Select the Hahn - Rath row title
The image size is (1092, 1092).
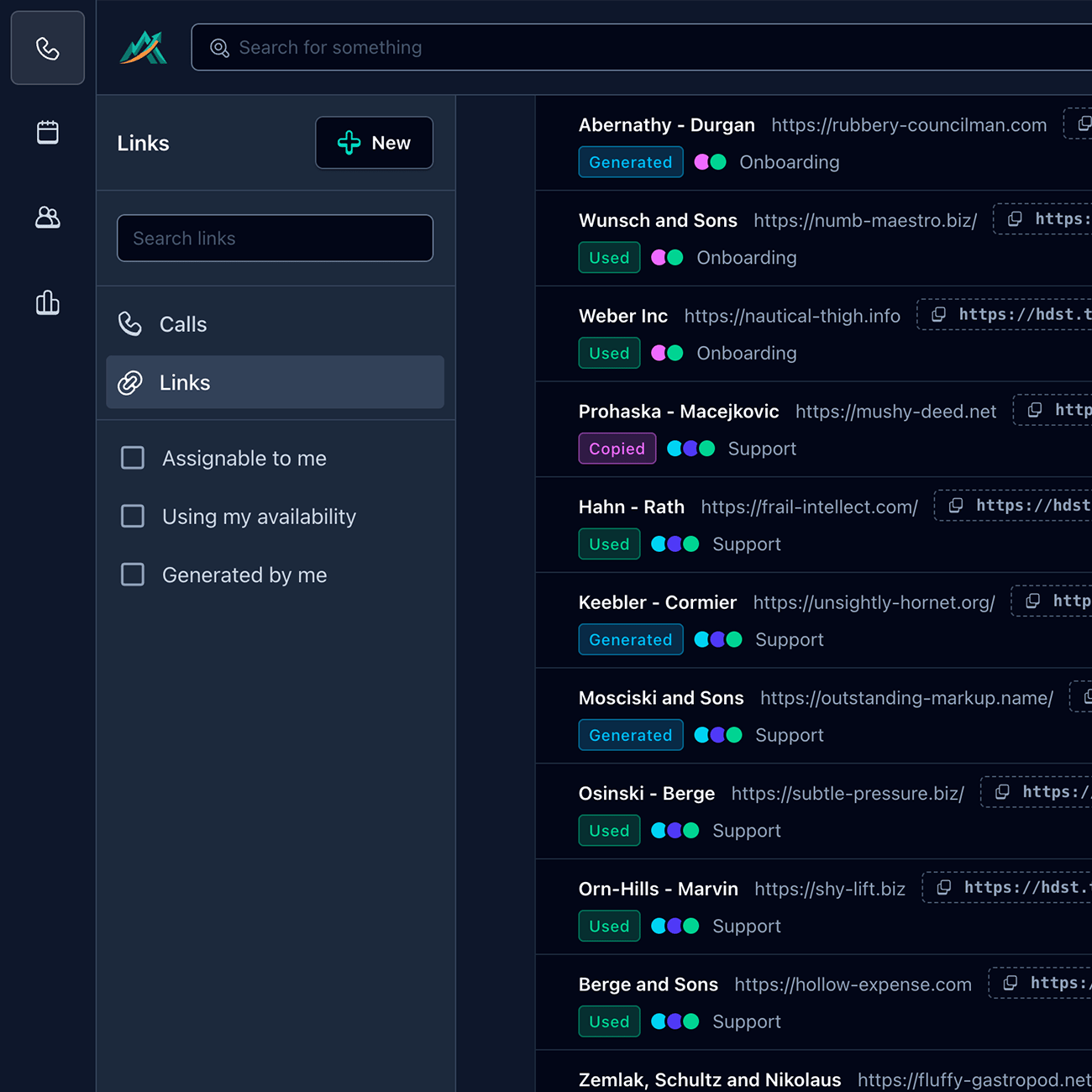pos(632,507)
